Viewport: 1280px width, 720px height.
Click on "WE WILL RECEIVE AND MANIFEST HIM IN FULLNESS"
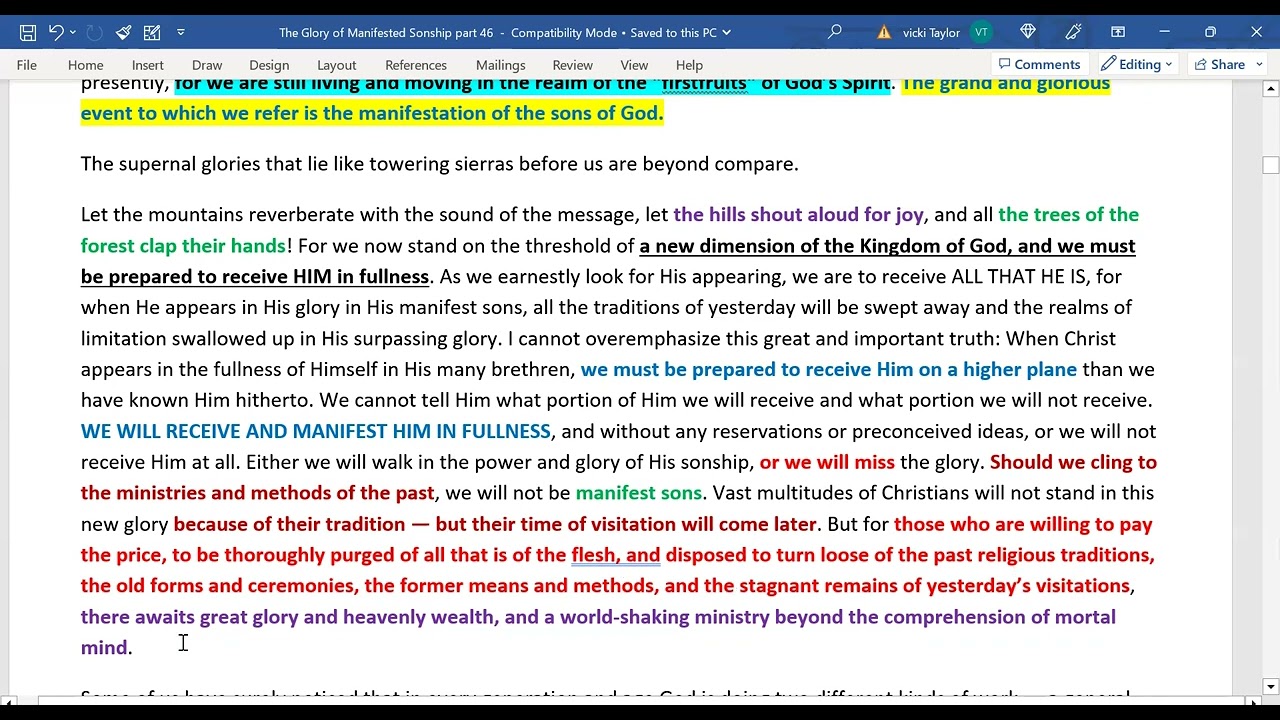[x=315, y=432]
